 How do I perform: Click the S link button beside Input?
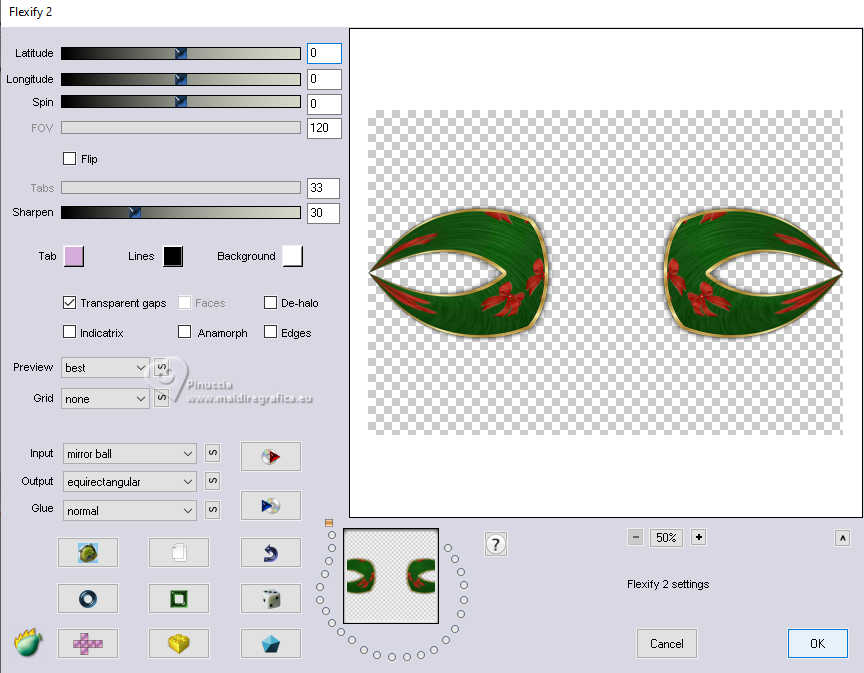[213, 453]
